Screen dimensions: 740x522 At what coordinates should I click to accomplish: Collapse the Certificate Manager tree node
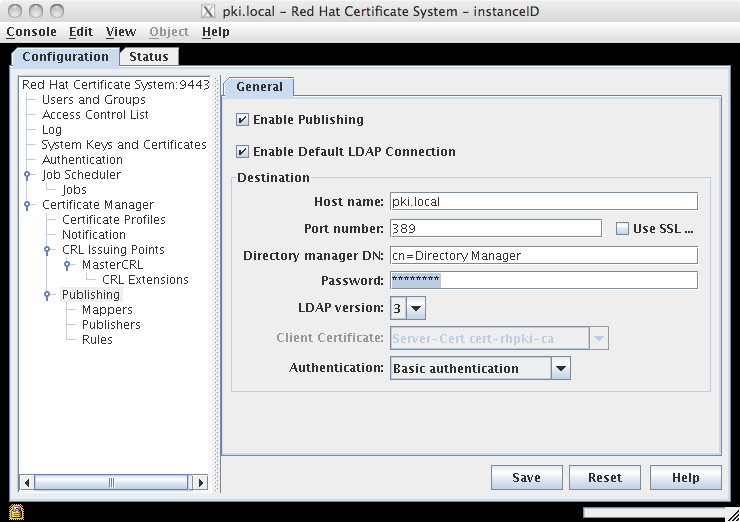[x=27, y=205]
